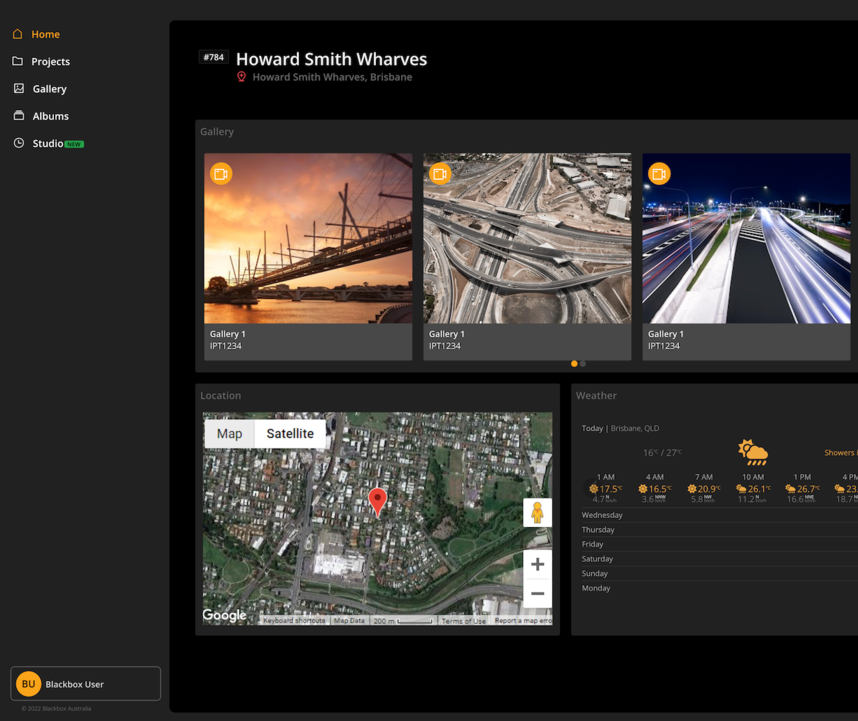Image resolution: width=858 pixels, height=721 pixels.
Task: Click the IPT1234 label under interchange photo
Action: (x=445, y=346)
